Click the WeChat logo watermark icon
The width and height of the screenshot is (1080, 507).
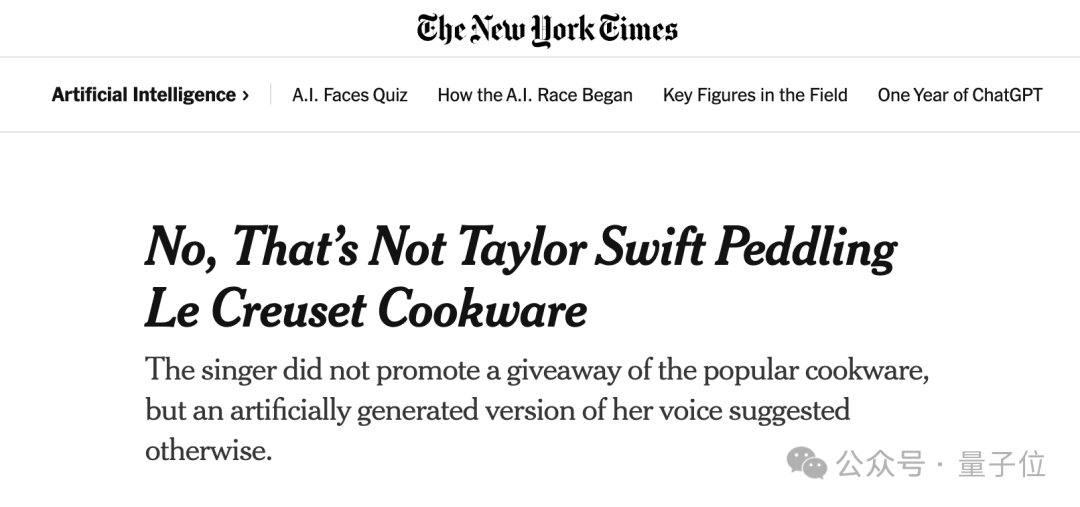coord(807,463)
